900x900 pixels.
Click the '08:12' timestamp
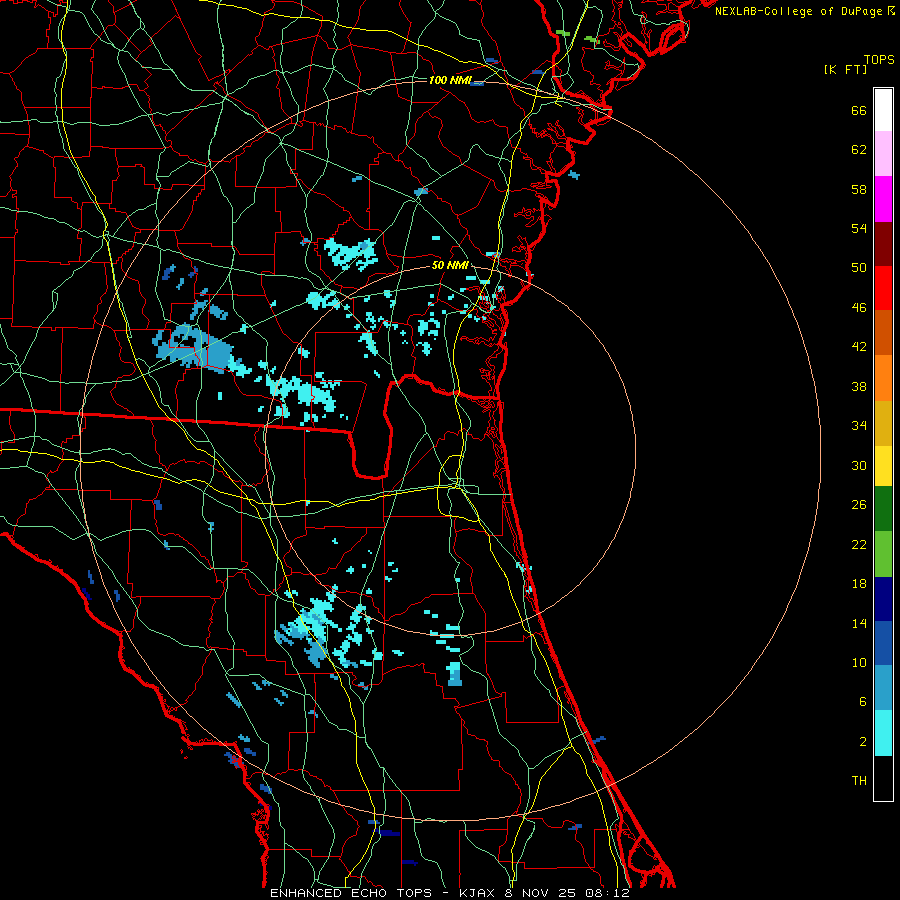tap(607, 893)
